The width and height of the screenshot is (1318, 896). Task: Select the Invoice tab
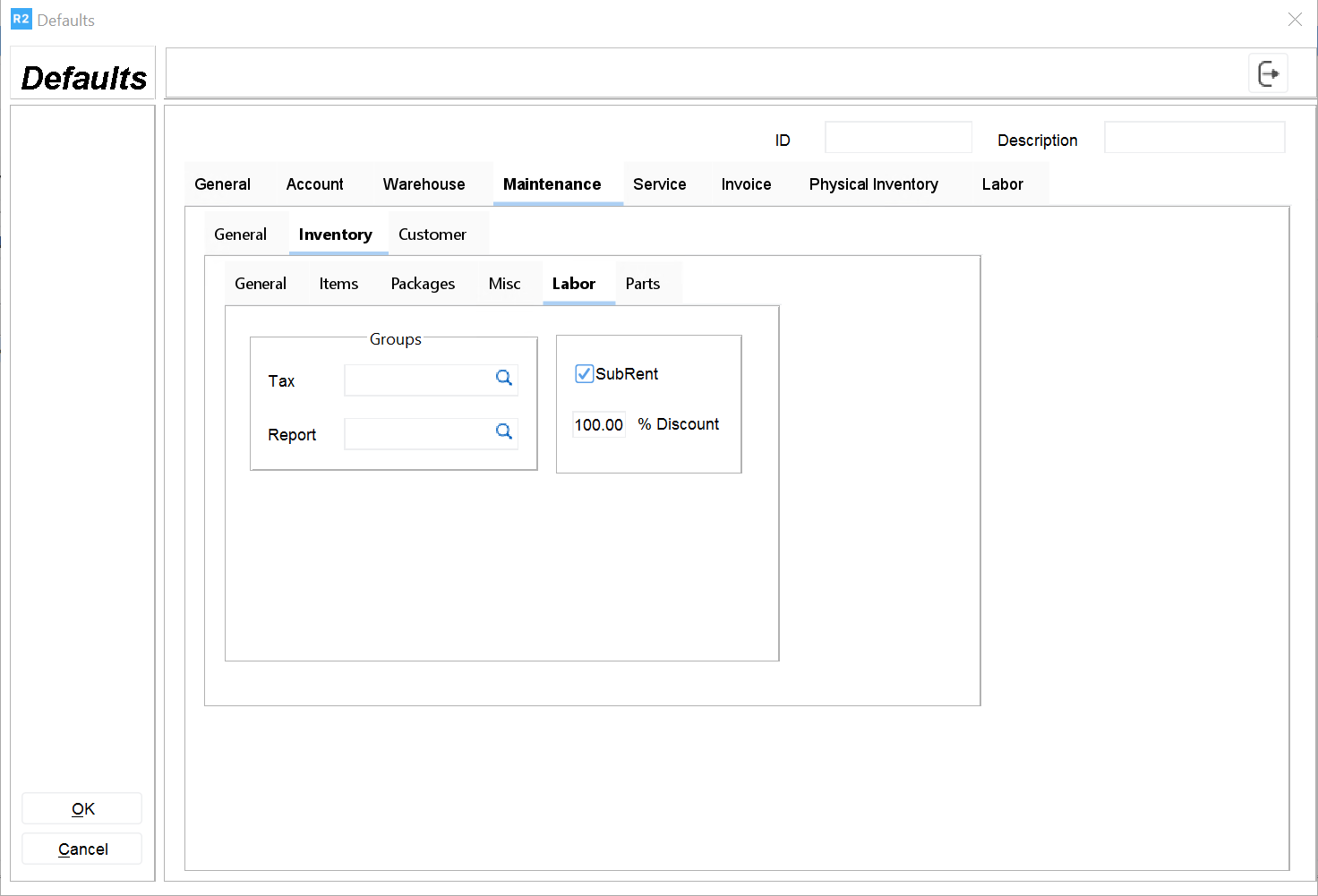[x=746, y=184]
